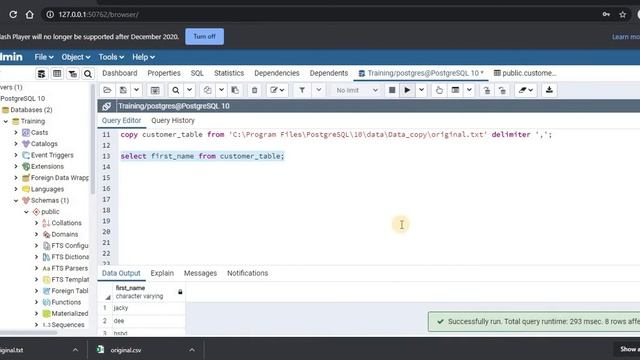Expand the Casts tree node

coord(16,133)
